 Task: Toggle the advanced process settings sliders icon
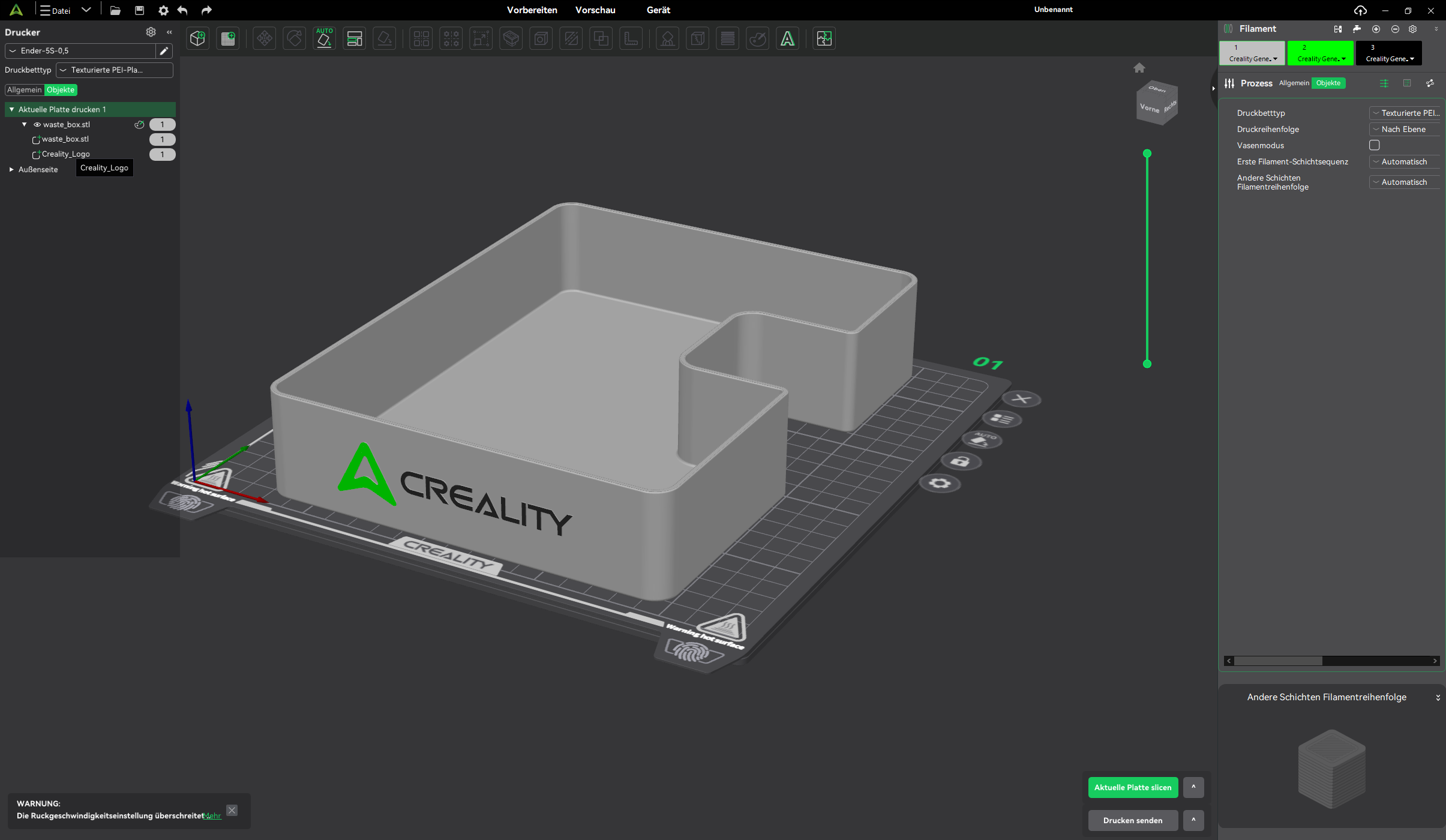pos(1384,83)
